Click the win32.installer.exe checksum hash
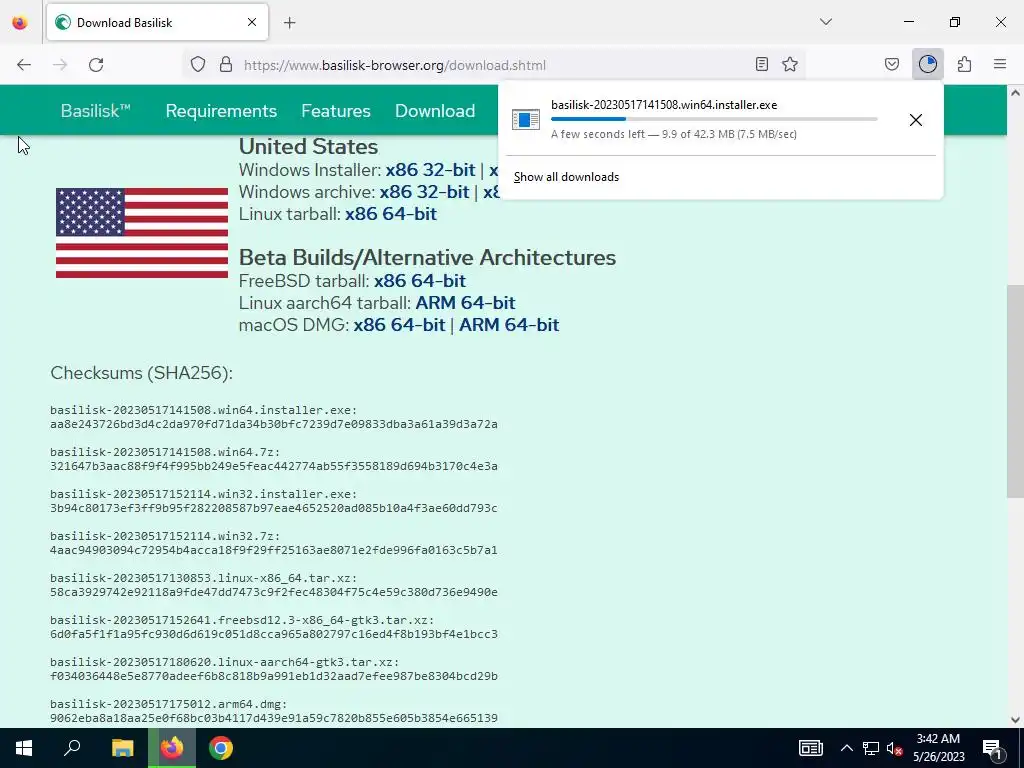 tap(274, 508)
